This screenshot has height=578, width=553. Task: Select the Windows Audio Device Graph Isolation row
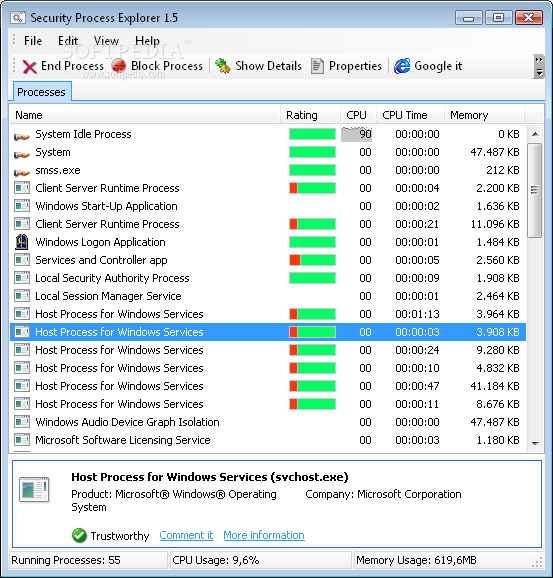[x=268, y=422]
